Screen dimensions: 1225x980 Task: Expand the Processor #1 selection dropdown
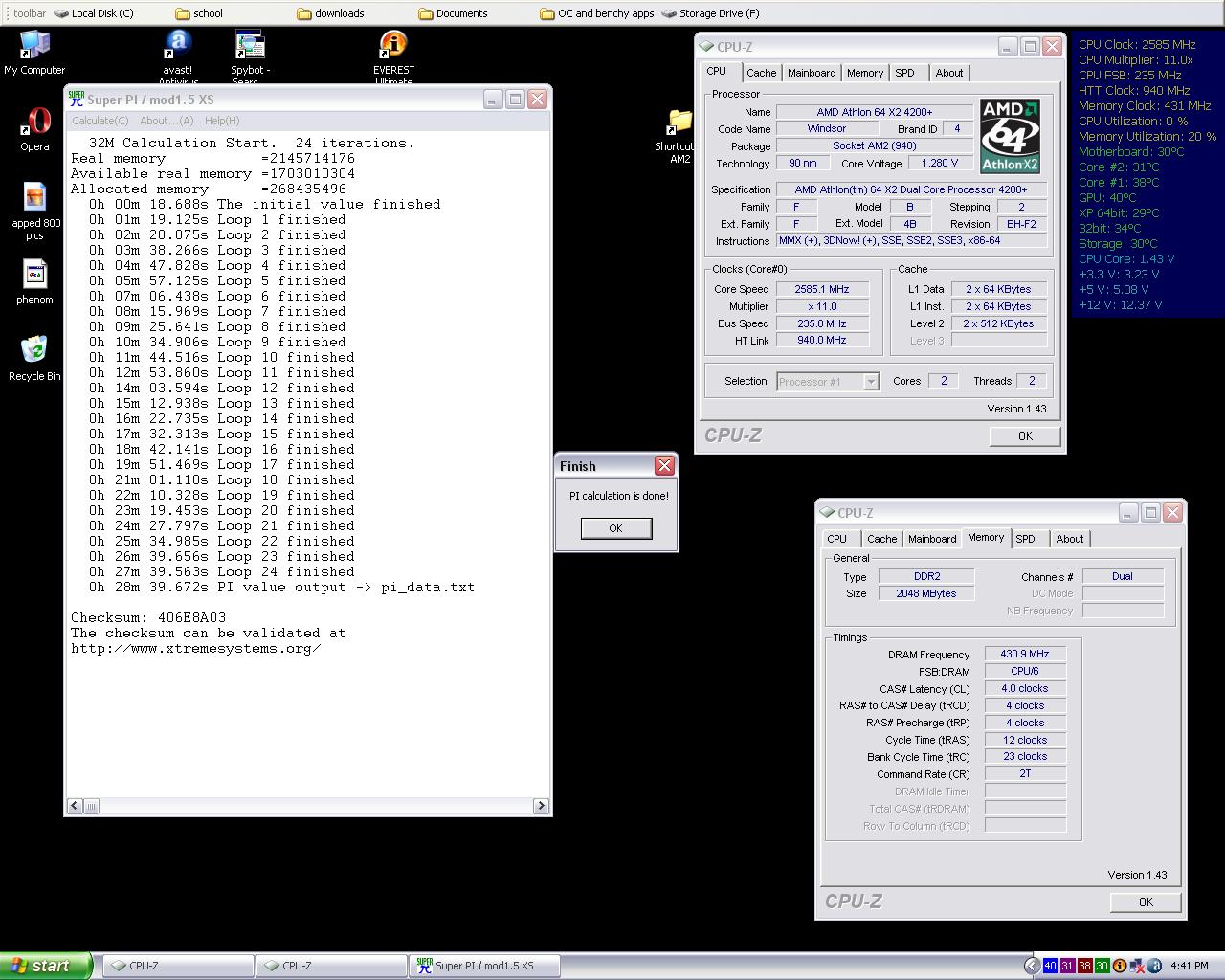[870, 382]
